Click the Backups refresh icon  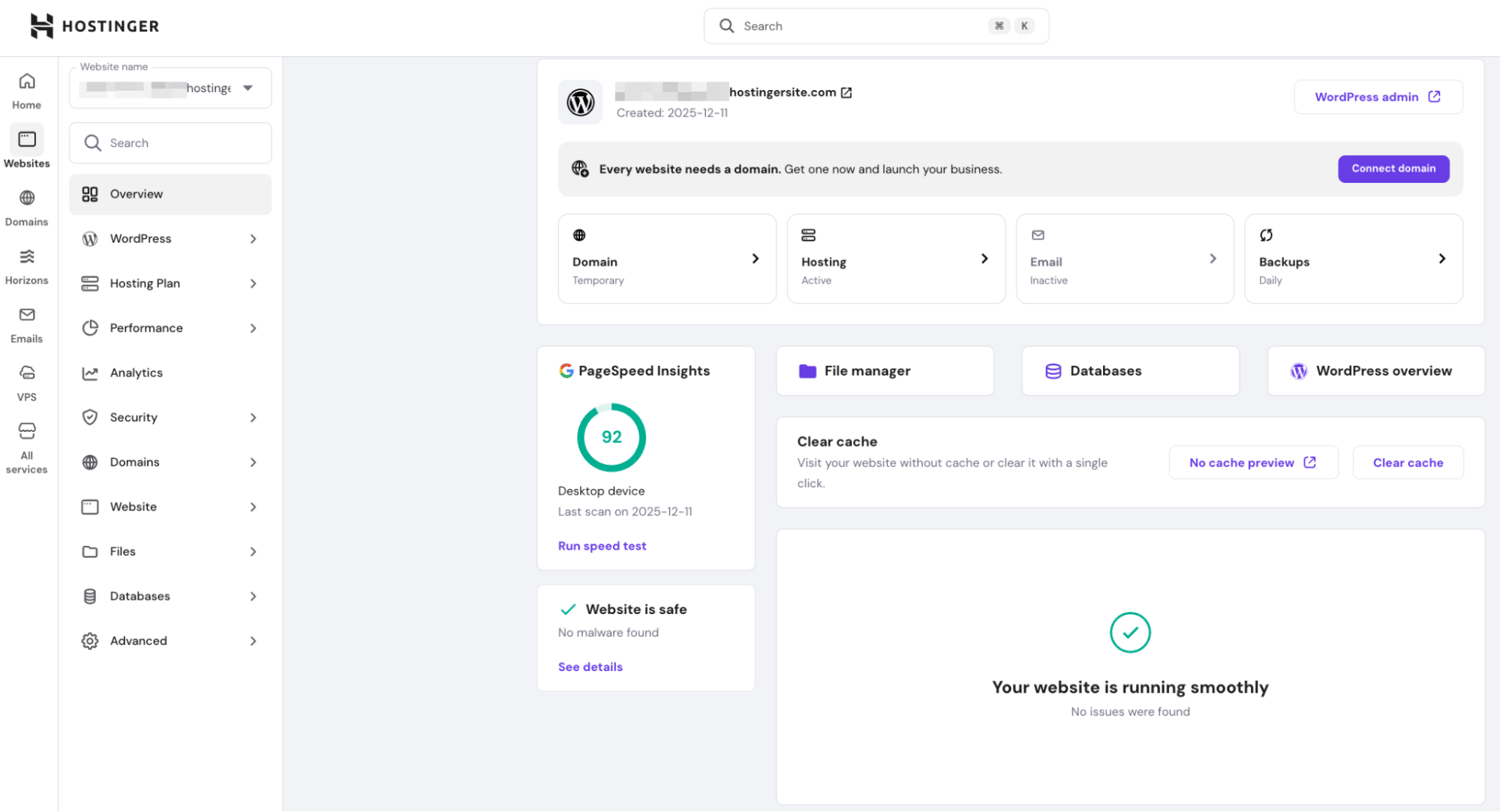tap(1266, 235)
